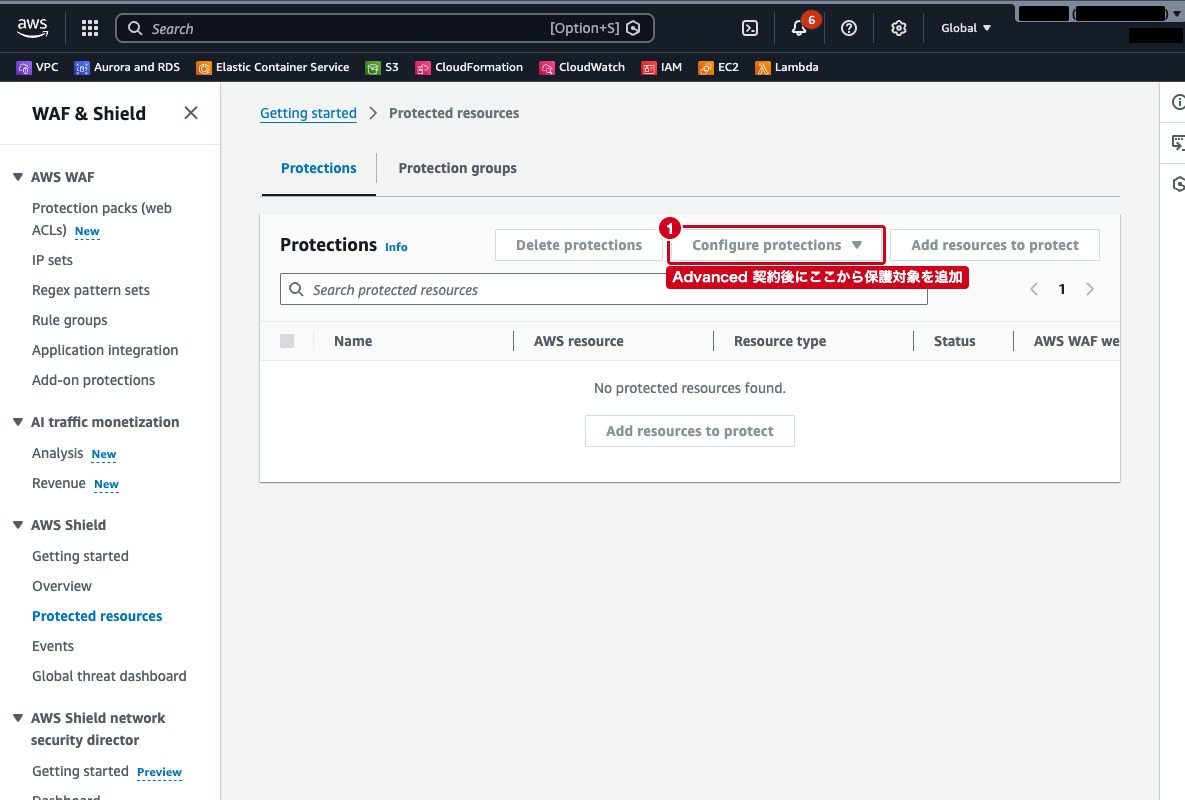Open the Lambda shortcut
Viewport: 1185px width, 800px height.
(787, 67)
